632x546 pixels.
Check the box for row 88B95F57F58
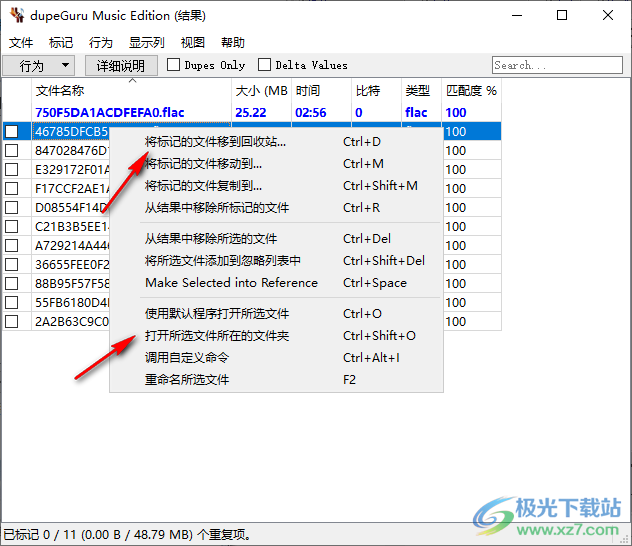click(12, 283)
